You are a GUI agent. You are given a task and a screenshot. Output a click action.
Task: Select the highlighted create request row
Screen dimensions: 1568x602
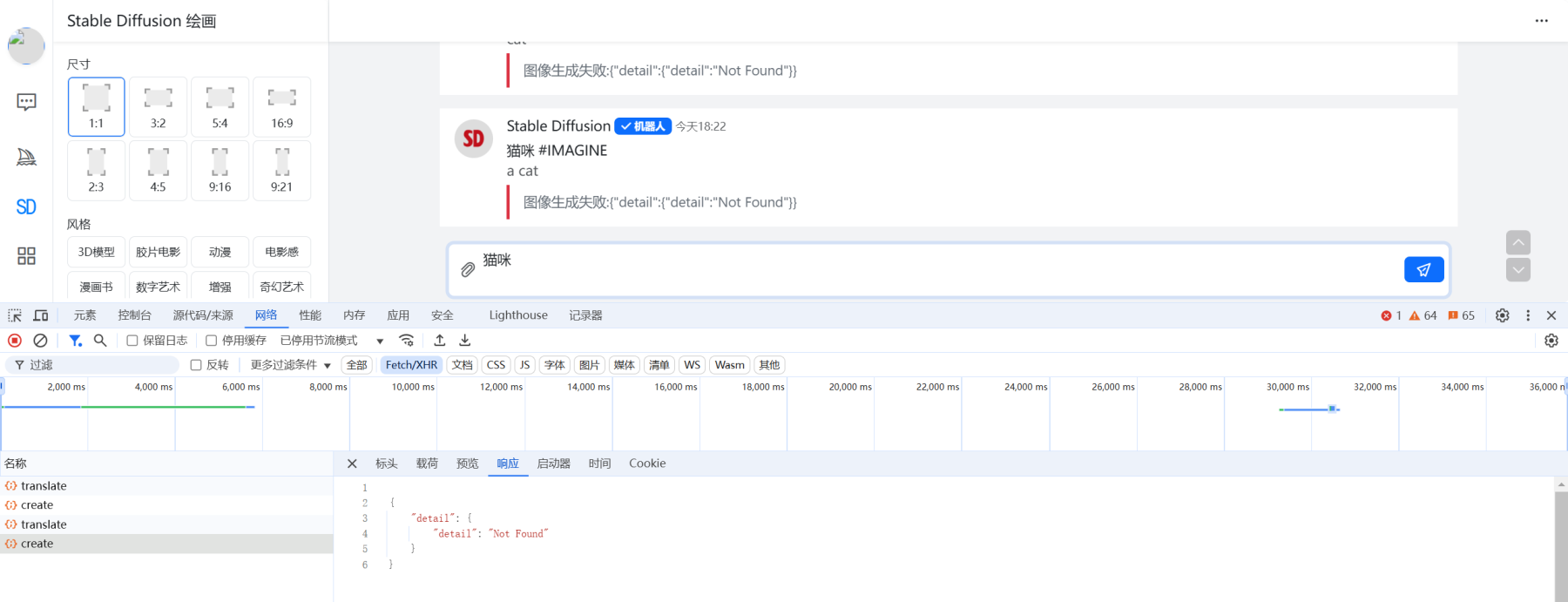(166, 544)
